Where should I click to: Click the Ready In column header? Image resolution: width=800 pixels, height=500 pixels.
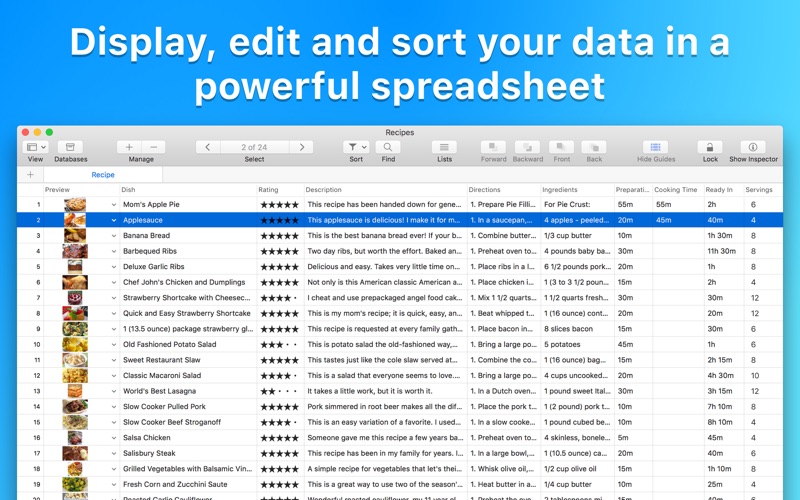click(x=723, y=190)
